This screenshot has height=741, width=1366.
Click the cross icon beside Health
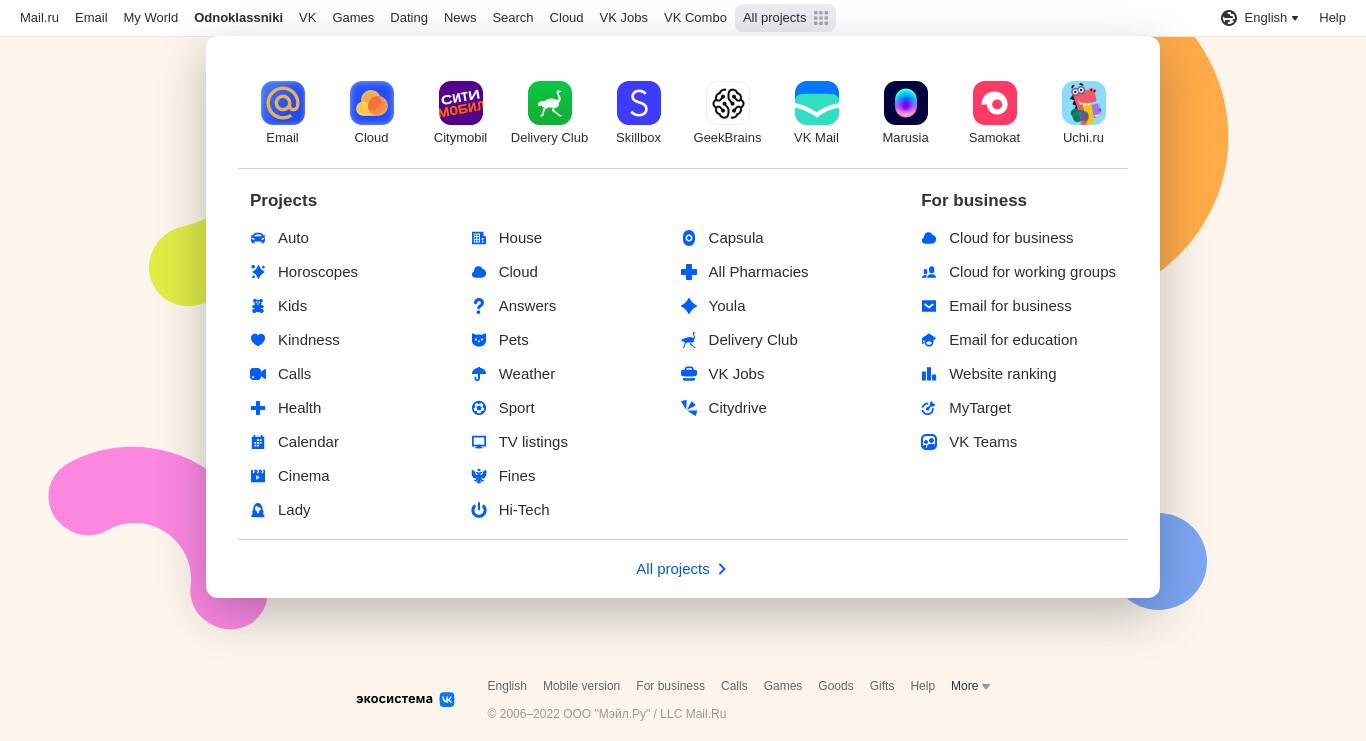coord(258,408)
